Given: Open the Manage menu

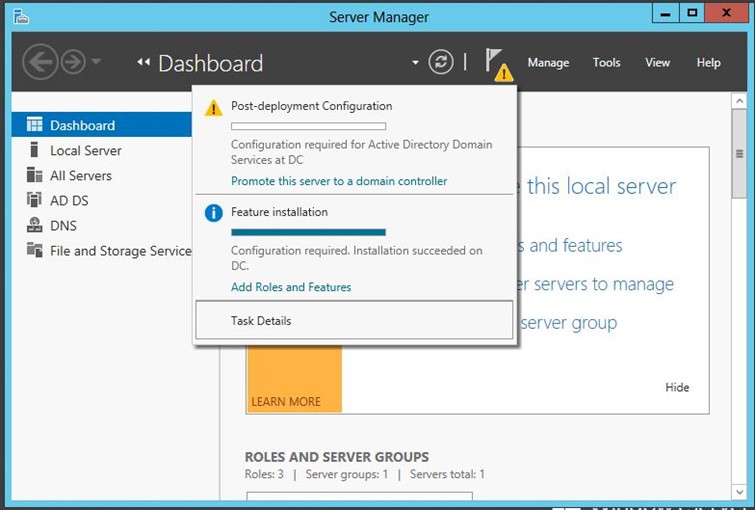Looking at the screenshot, I should (x=548, y=63).
